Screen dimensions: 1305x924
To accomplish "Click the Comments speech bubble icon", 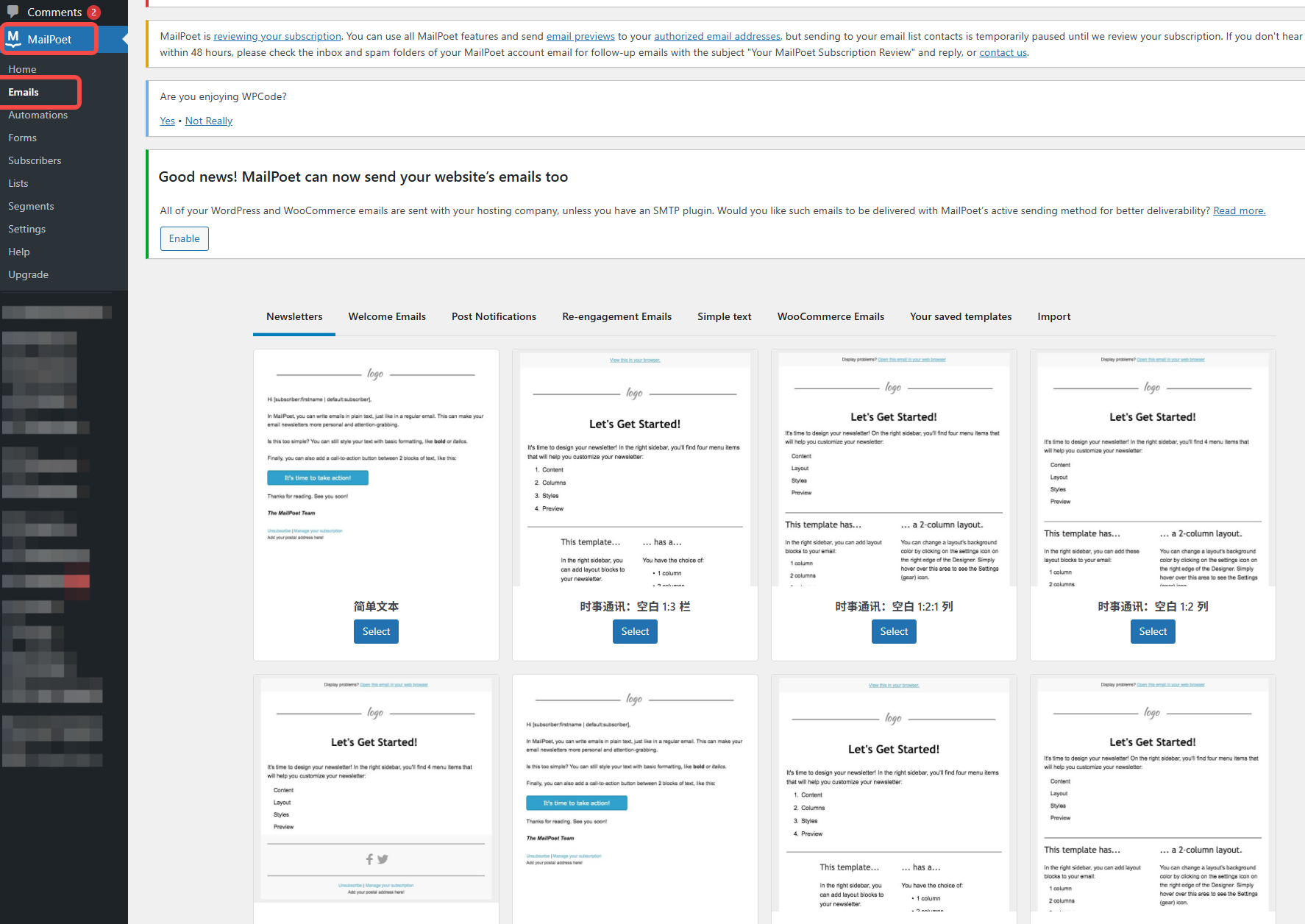I will tap(13, 12).
